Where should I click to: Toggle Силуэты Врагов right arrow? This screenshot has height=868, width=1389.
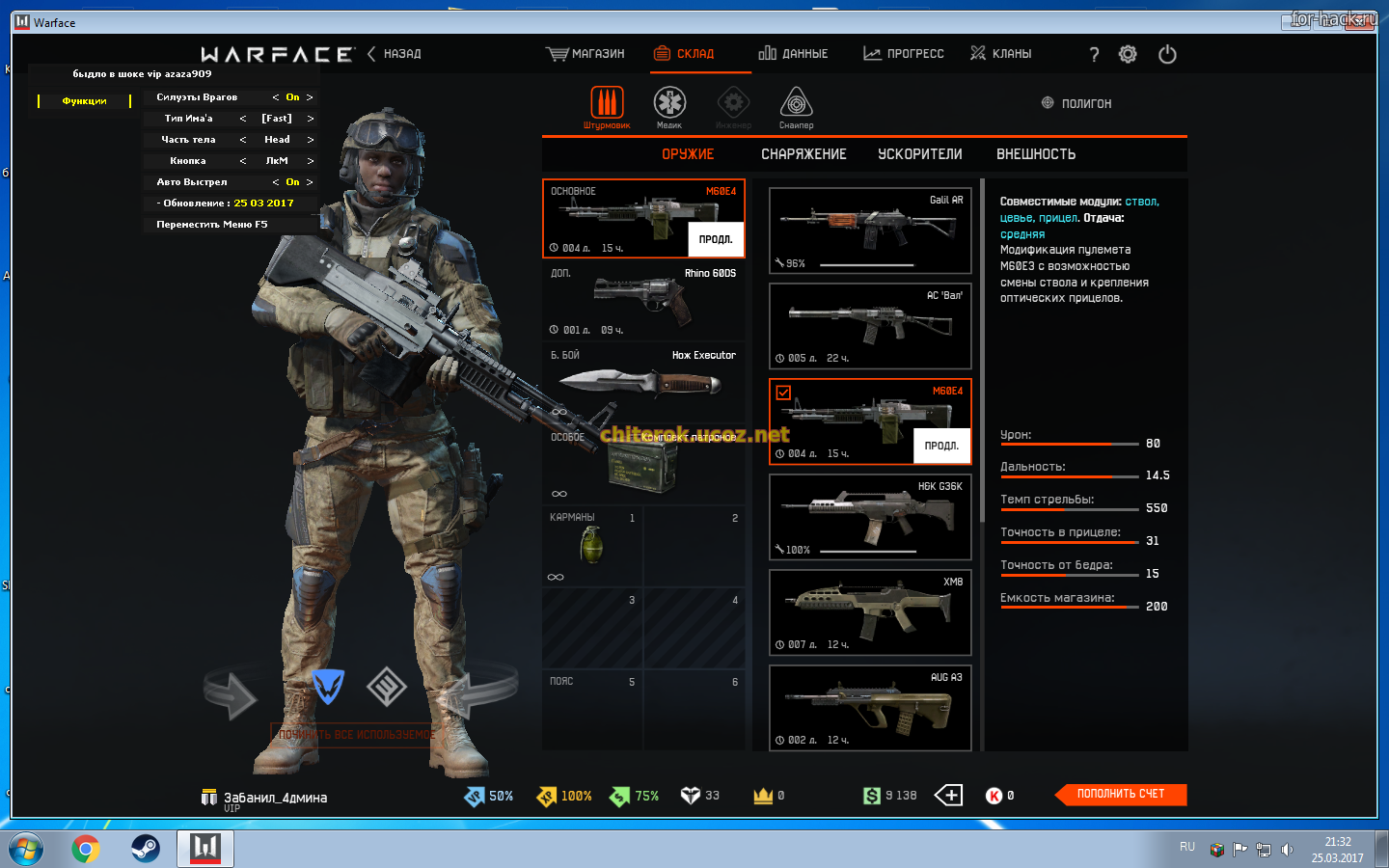click(x=310, y=97)
